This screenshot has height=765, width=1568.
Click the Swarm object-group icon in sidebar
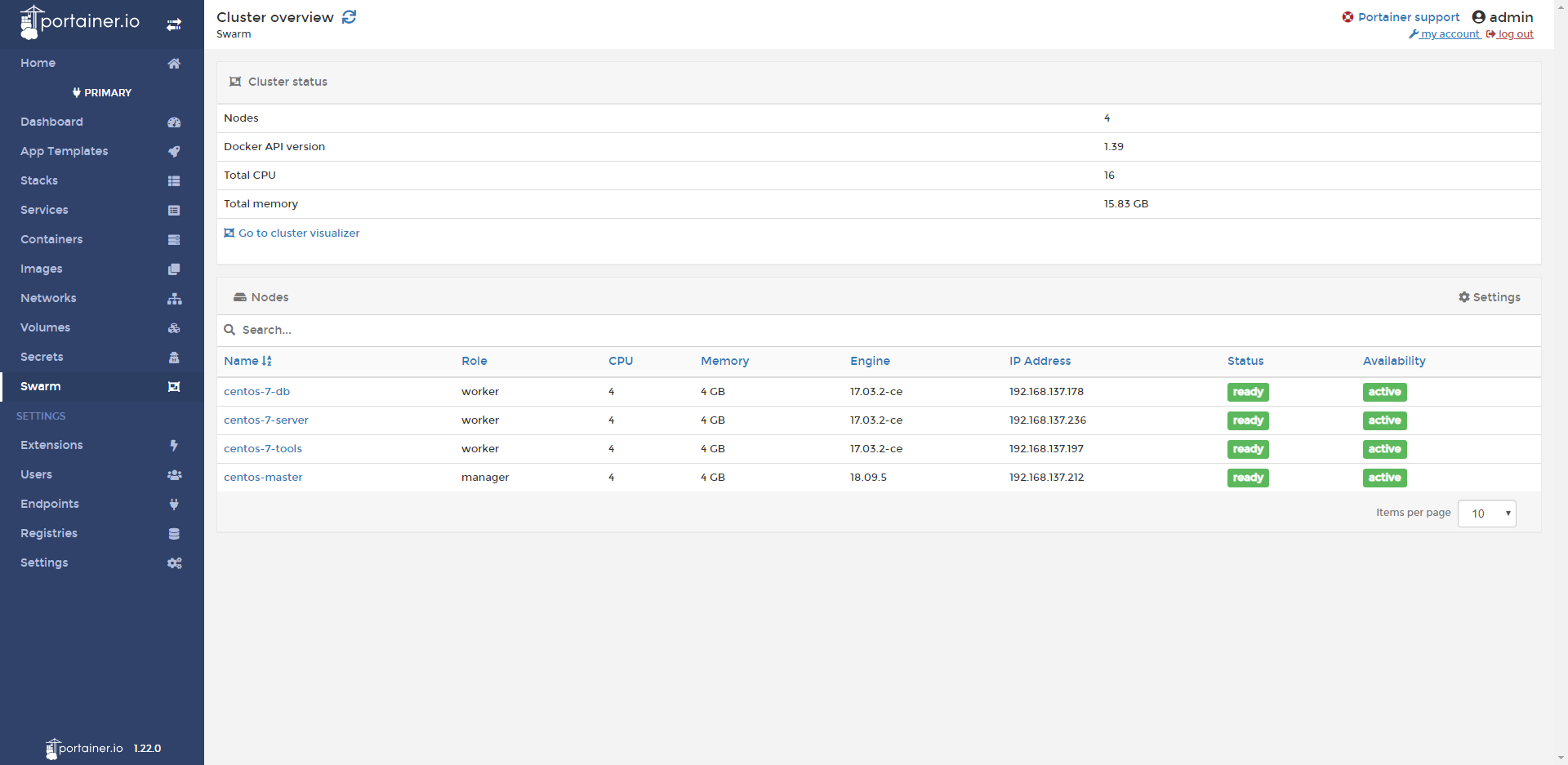point(174,387)
